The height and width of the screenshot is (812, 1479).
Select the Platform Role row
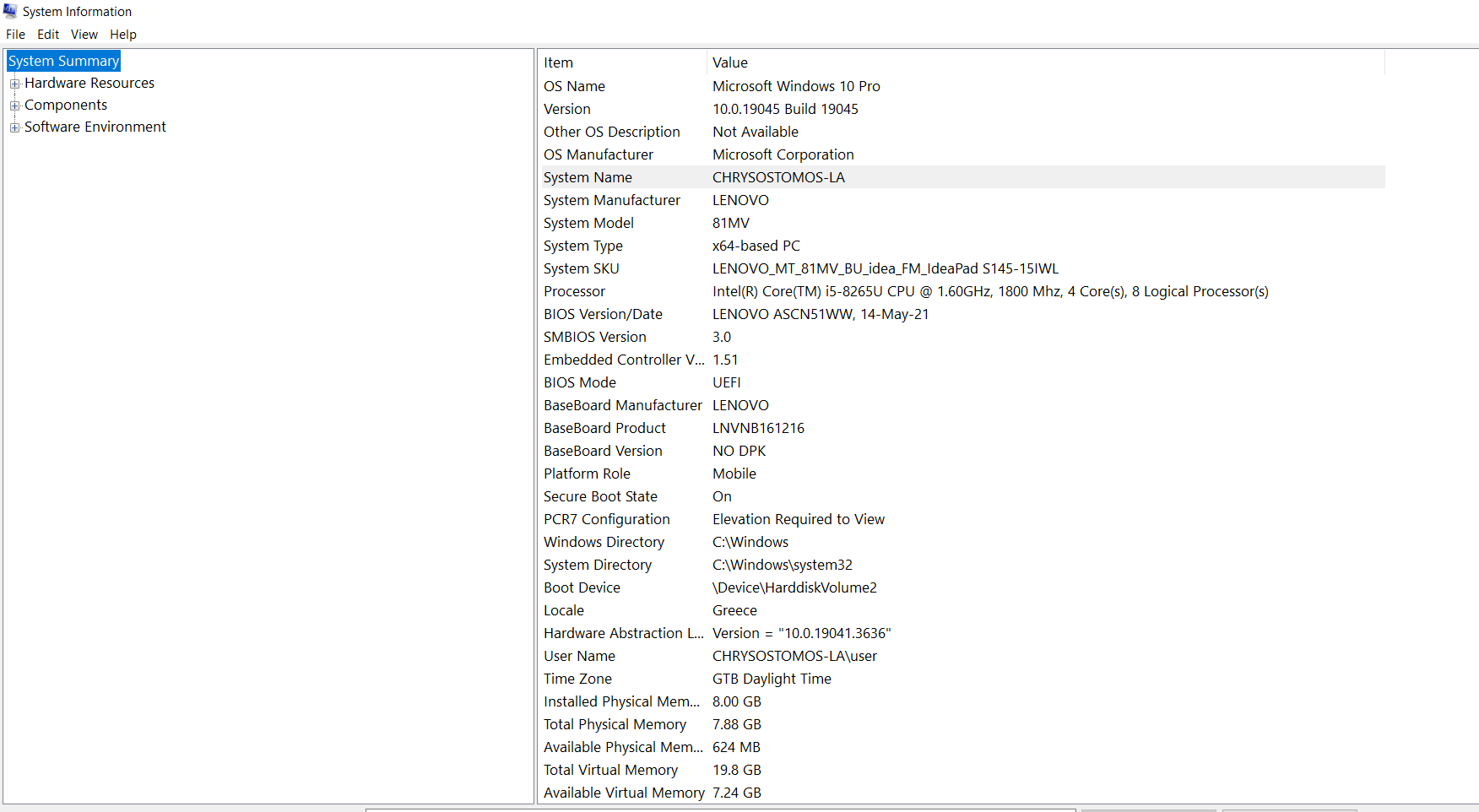pyautogui.click(x=962, y=474)
